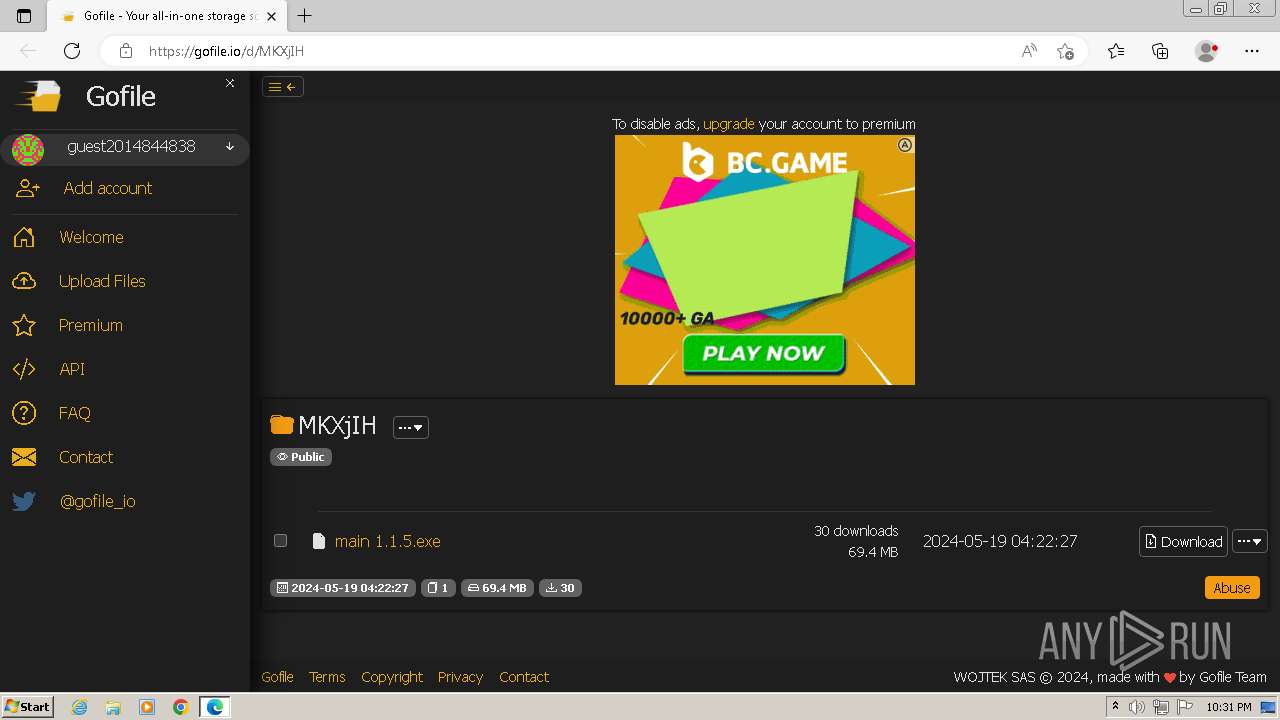Click the '30 downloads' text in file row
Viewport: 1280px width, 720px height.
click(x=856, y=531)
